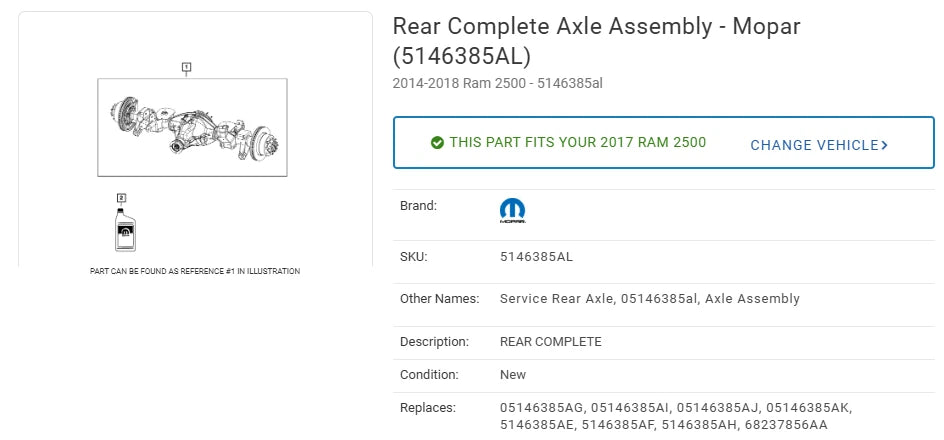Click the Replaces part numbers list
The image size is (944, 440).
(x=676, y=416)
